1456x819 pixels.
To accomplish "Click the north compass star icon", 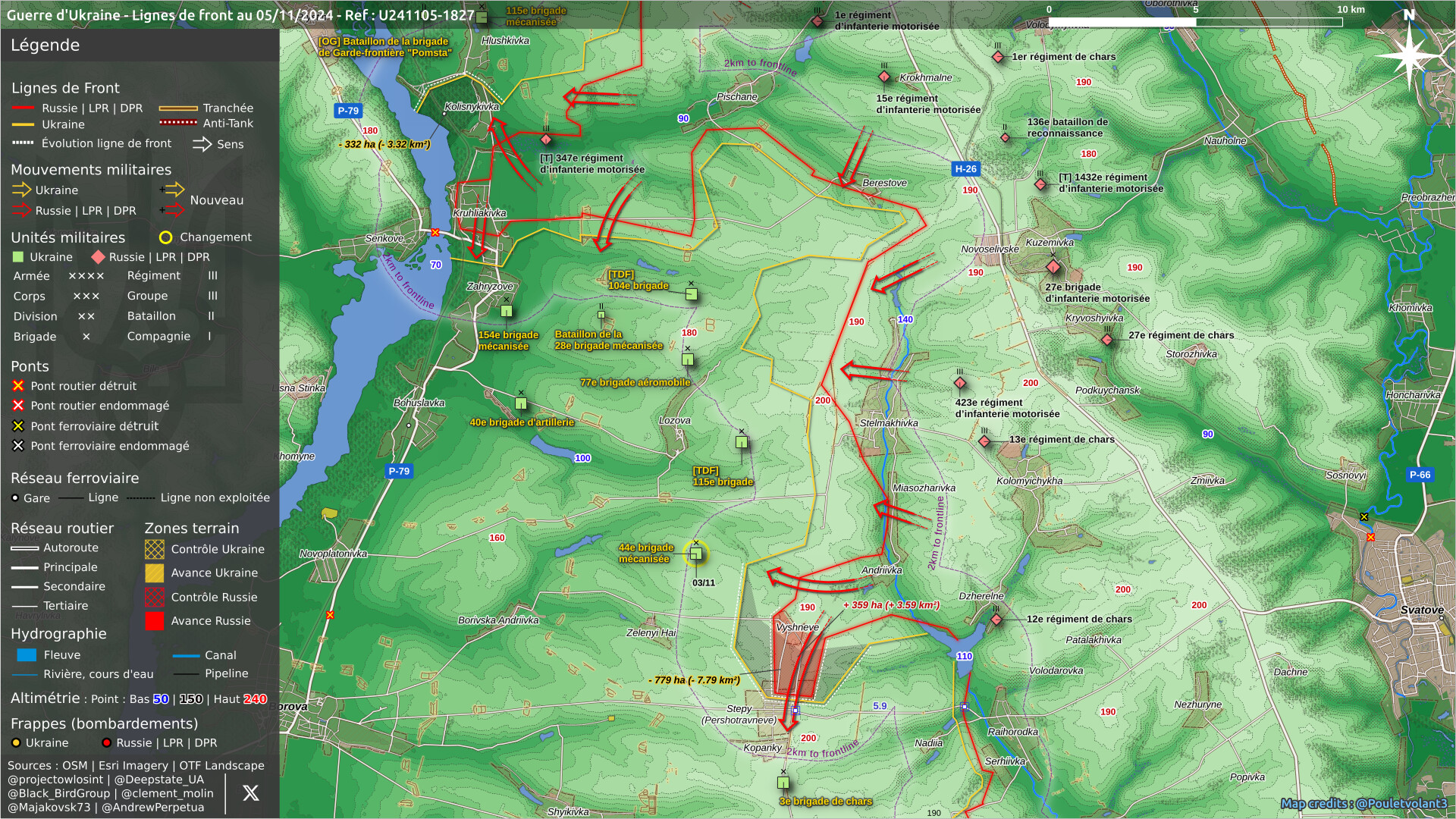I will [1409, 54].
